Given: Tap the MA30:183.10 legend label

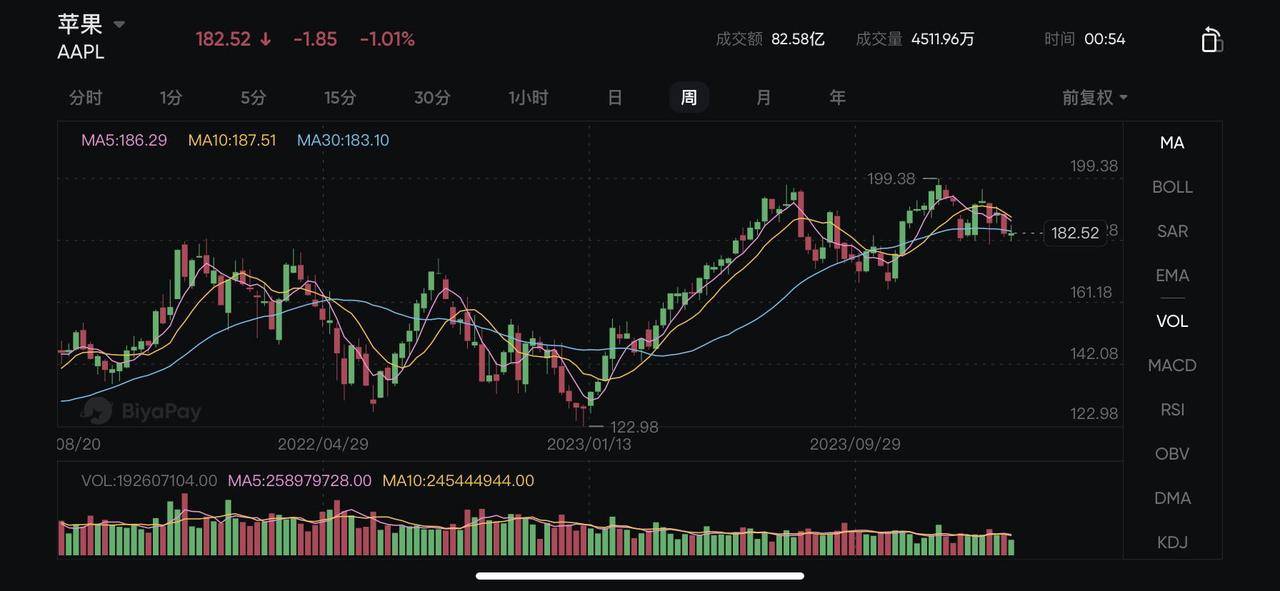Looking at the screenshot, I should [343, 140].
